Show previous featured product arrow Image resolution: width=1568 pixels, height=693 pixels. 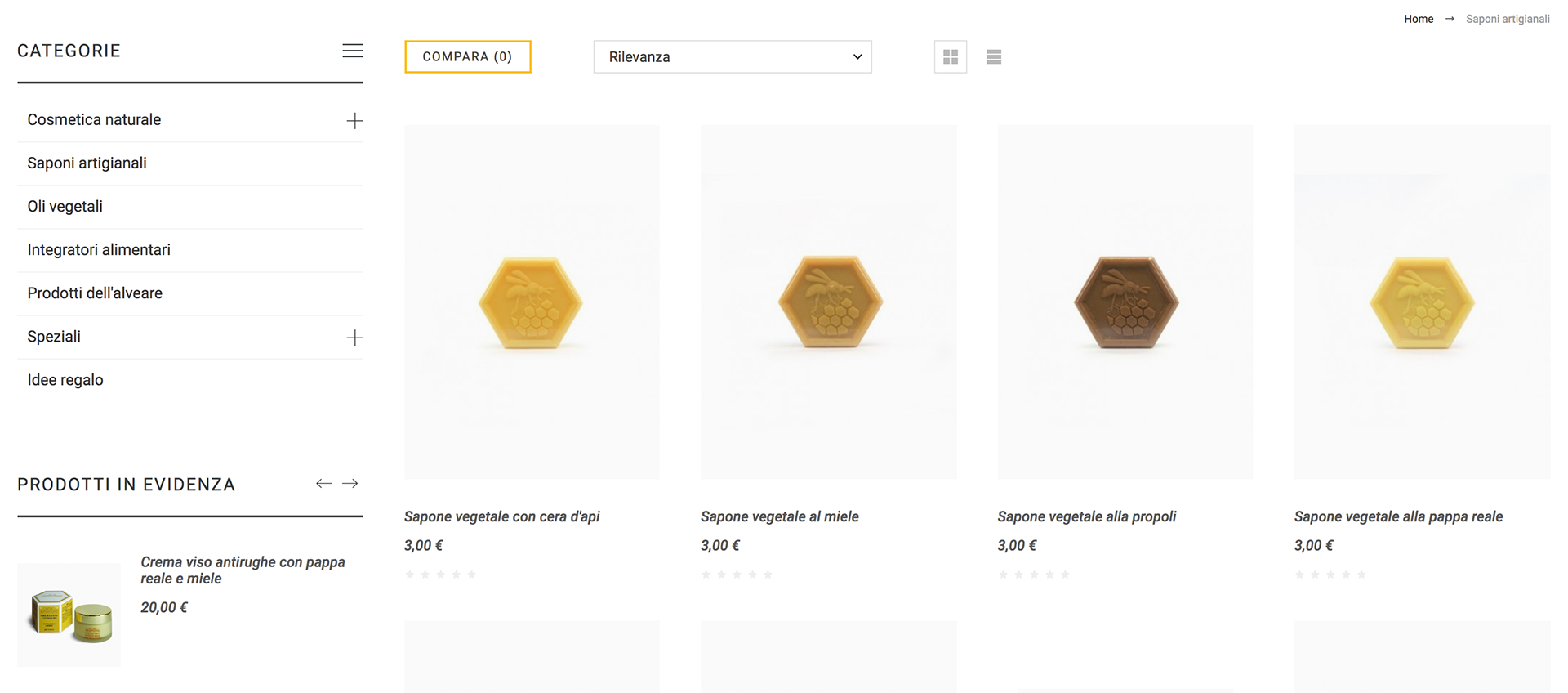pos(324,484)
